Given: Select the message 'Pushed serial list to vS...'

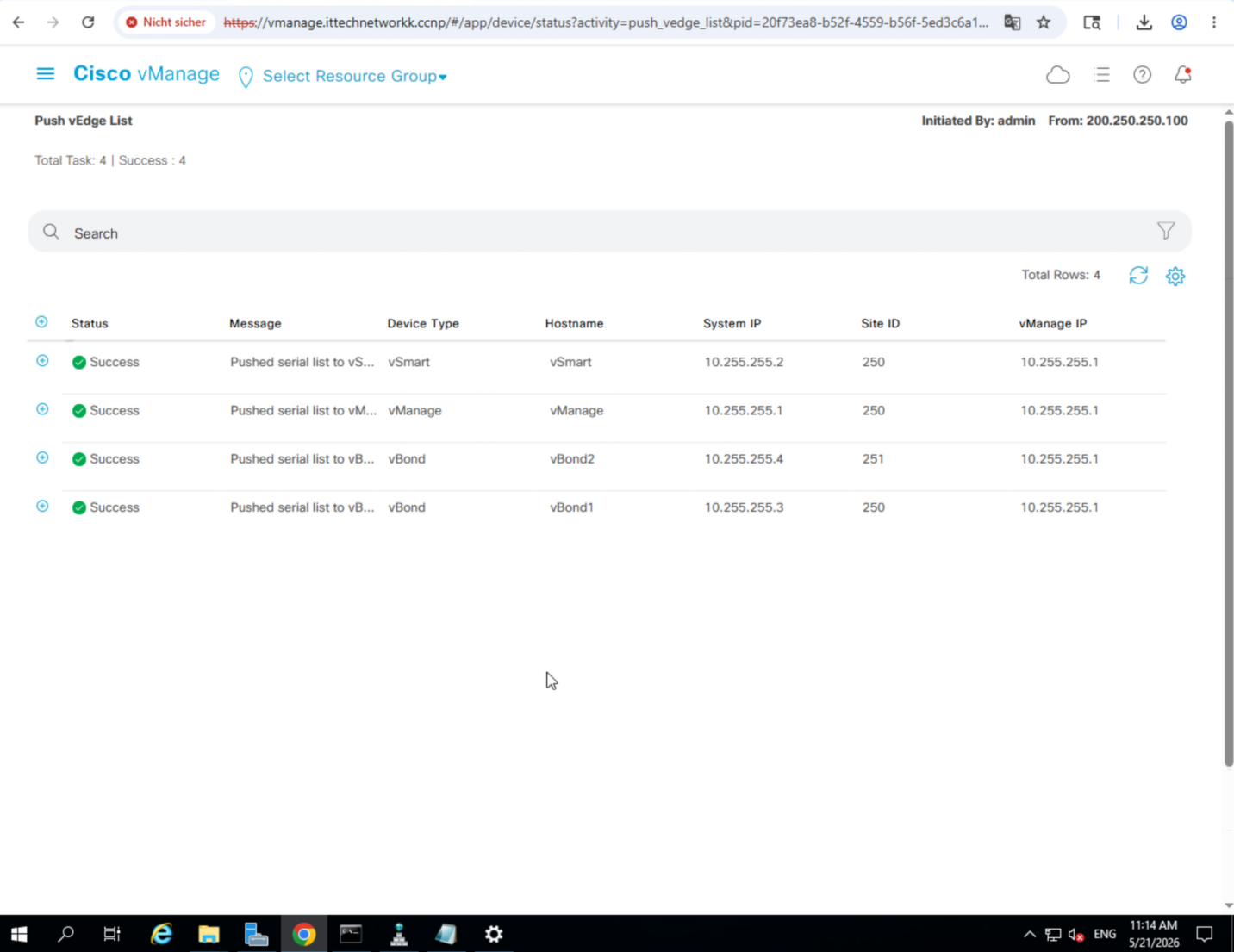Looking at the screenshot, I should (302, 362).
